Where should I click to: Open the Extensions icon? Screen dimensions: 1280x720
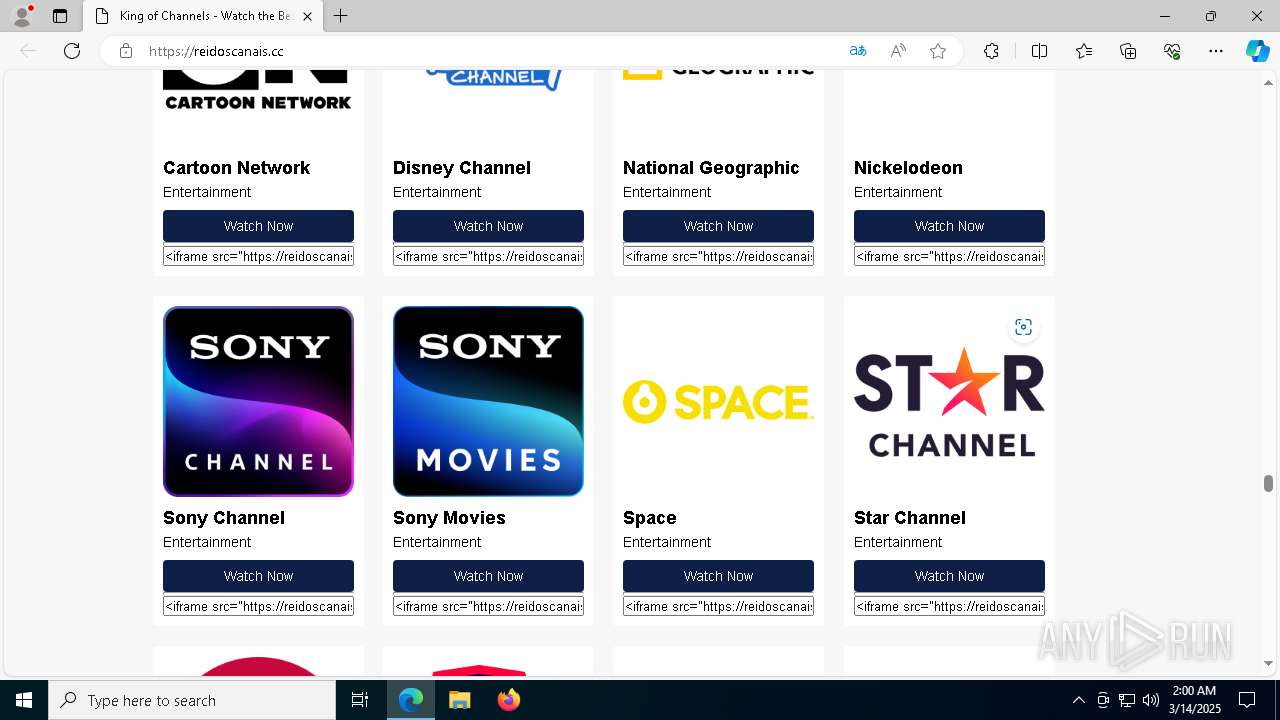point(991,51)
